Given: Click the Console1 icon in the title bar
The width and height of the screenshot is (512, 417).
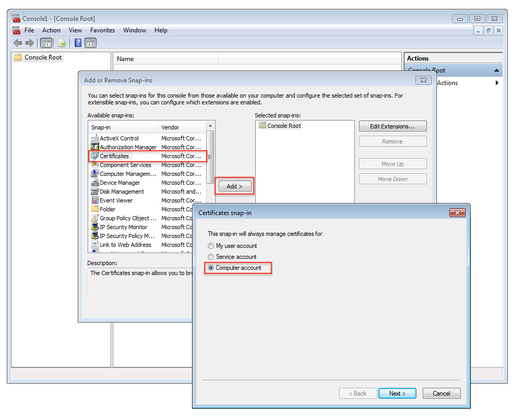Looking at the screenshot, I should pos(16,18).
